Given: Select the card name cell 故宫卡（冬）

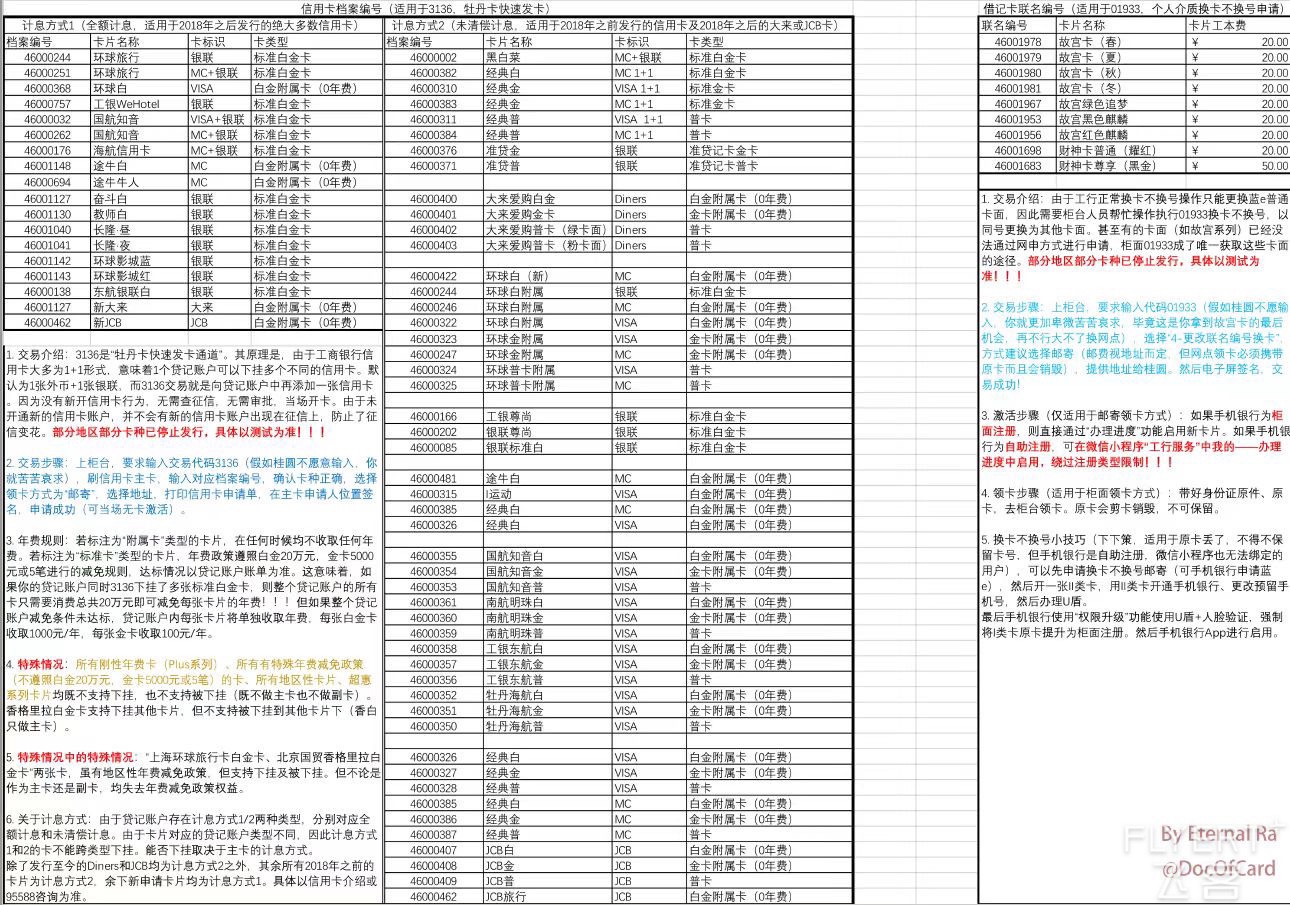Looking at the screenshot, I should click(x=1121, y=89).
